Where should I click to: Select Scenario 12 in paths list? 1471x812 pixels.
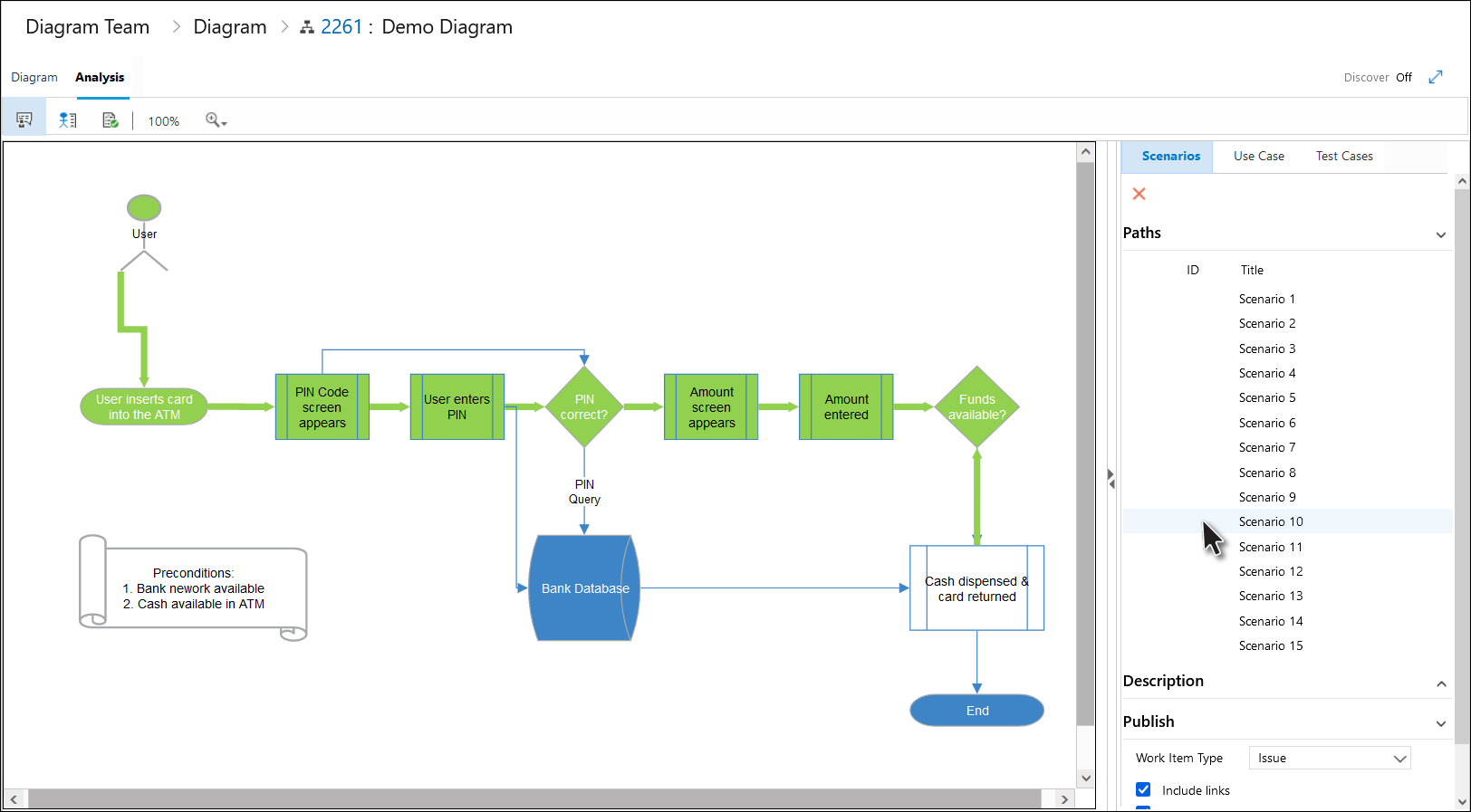coord(1286,571)
